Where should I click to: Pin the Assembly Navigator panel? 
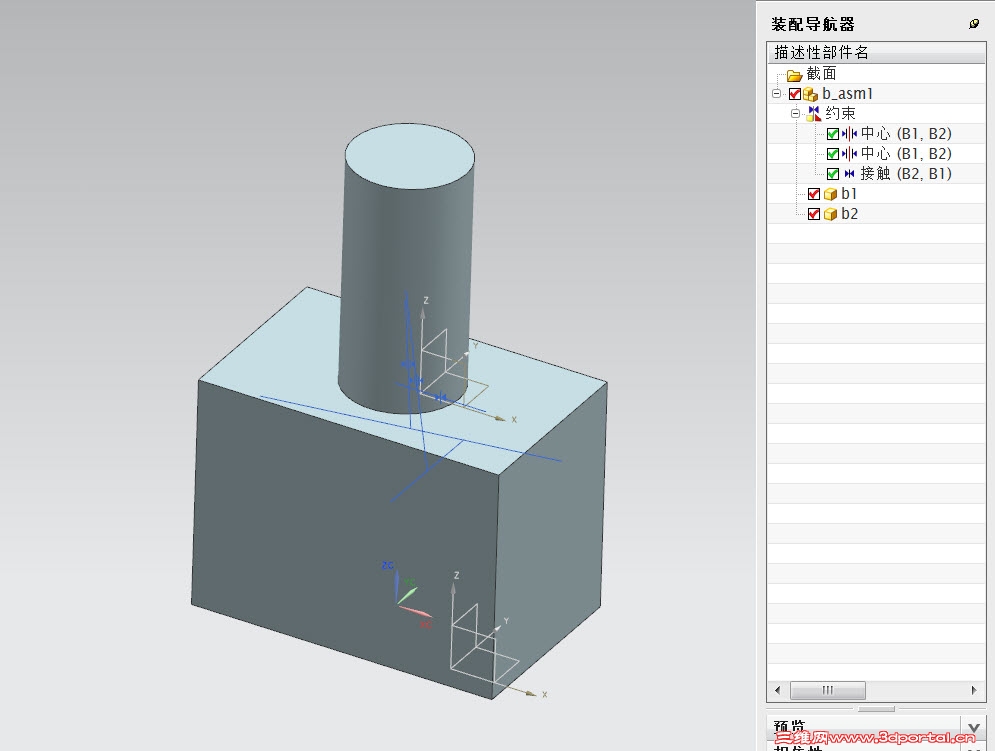[x=973, y=23]
